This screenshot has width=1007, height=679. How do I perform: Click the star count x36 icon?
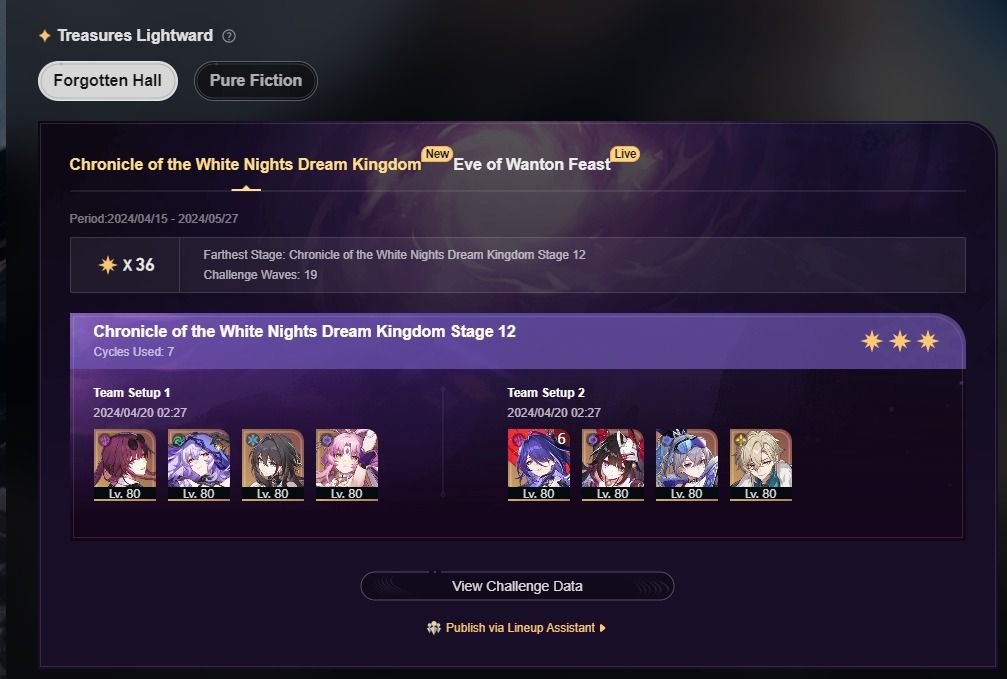click(x=107, y=265)
